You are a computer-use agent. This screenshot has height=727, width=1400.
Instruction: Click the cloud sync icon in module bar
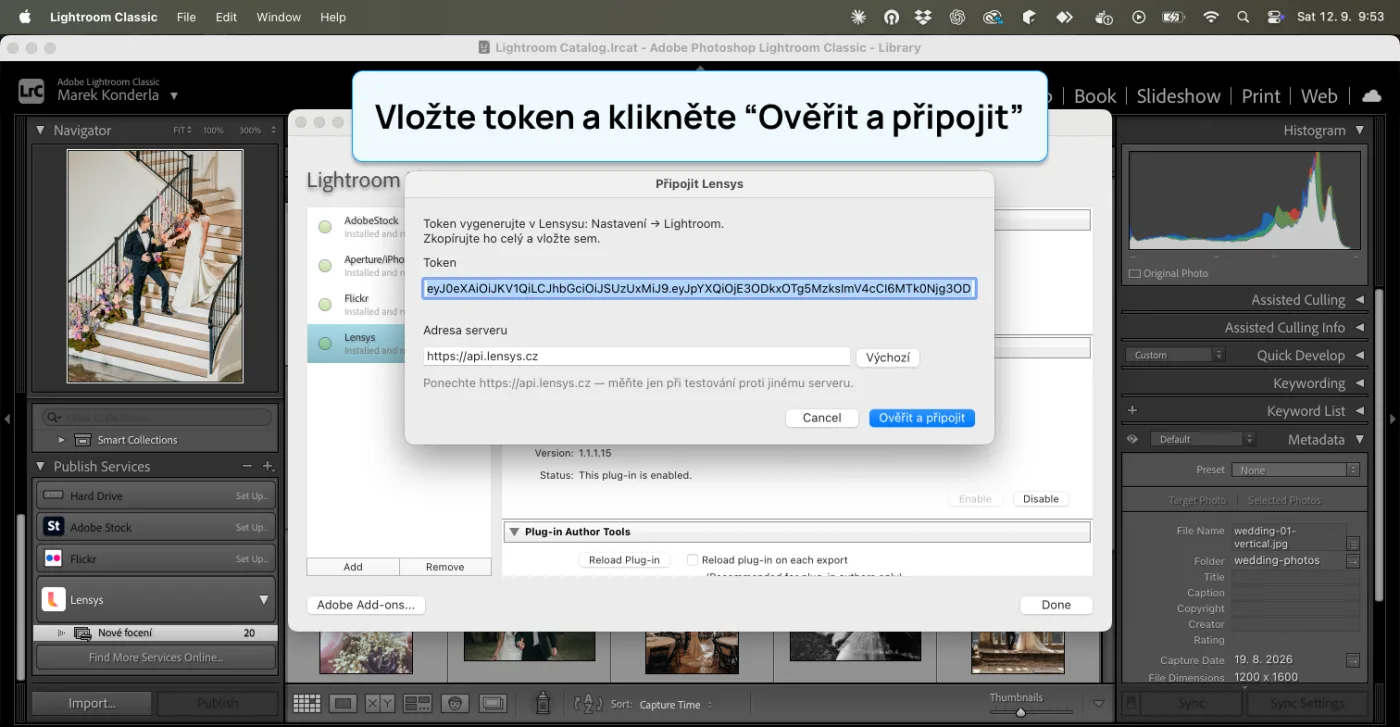1371,96
